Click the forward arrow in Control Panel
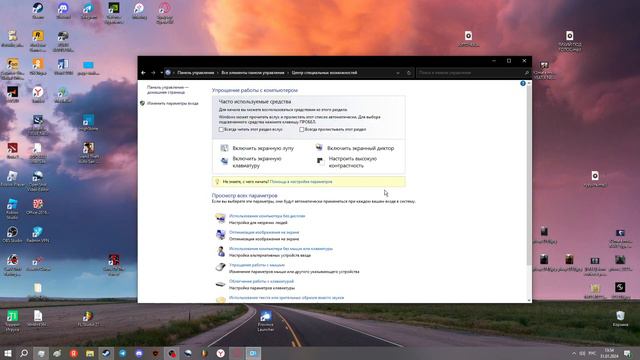The width and height of the screenshot is (640, 360). click(153, 73)
